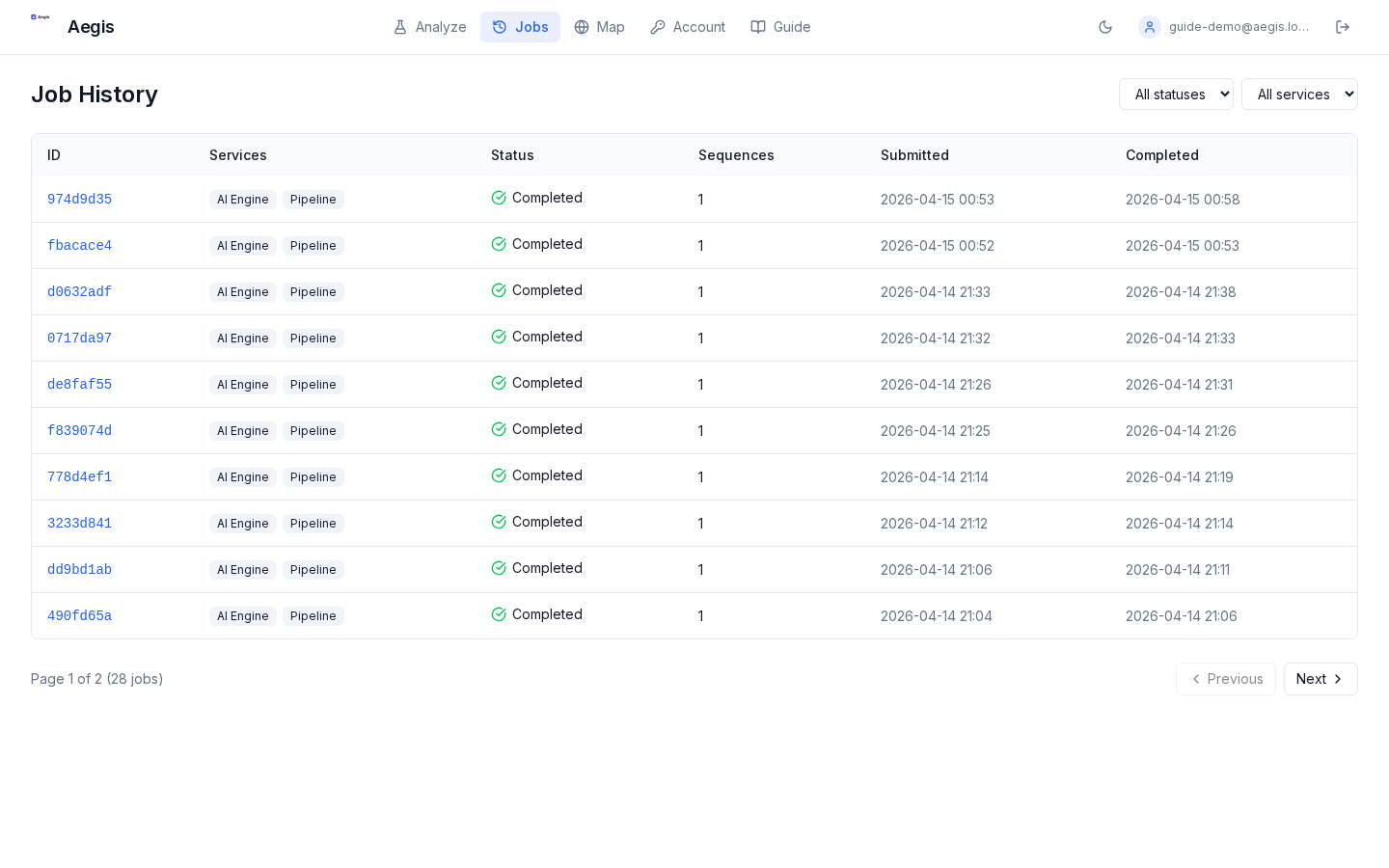Click the green check icon for job fbacace4
Viewport: 1389px width, 868px height.
click(499, 244)
